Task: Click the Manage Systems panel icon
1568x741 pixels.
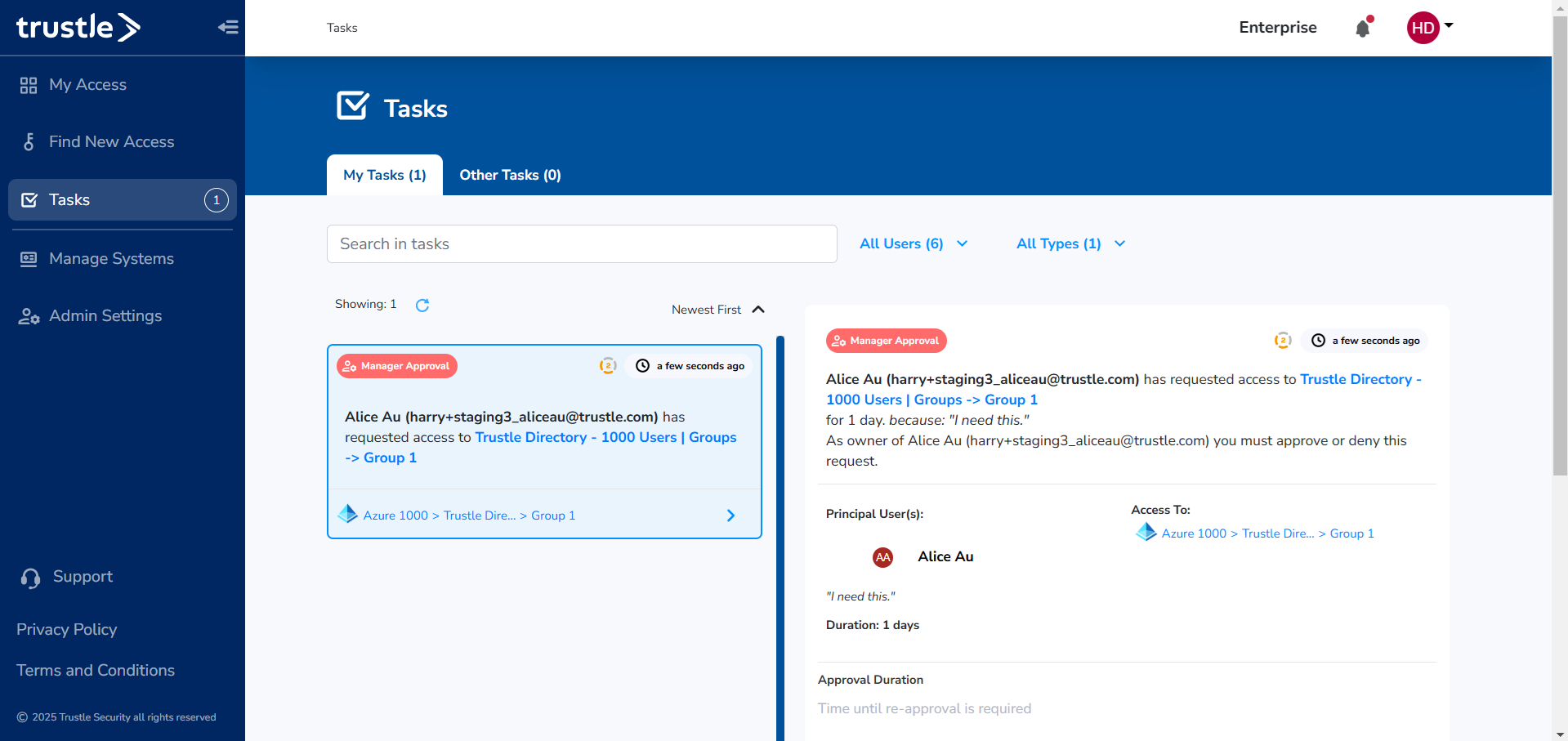Action: point(29,259)
